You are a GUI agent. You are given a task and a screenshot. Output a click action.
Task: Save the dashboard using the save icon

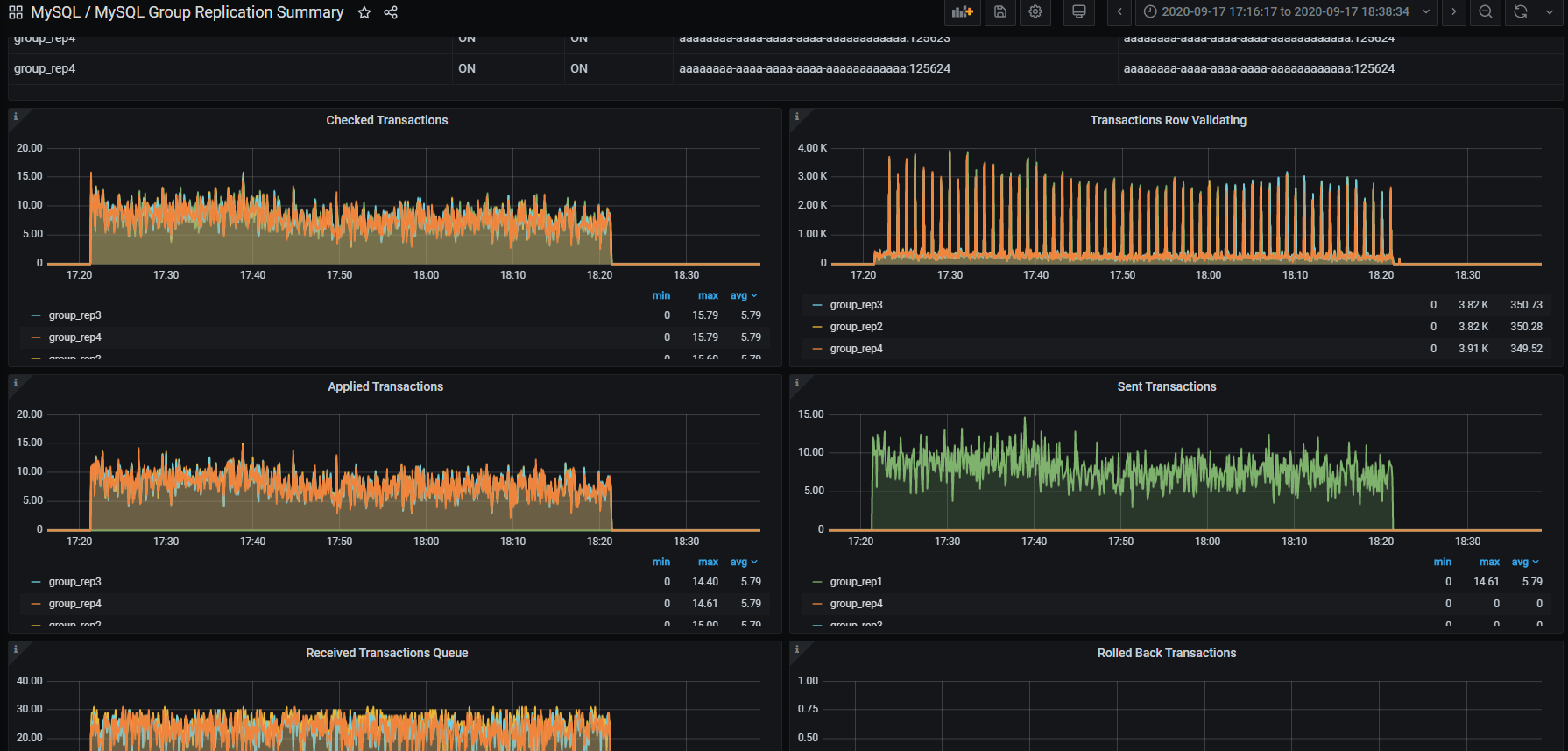[x=1000, y=12]
